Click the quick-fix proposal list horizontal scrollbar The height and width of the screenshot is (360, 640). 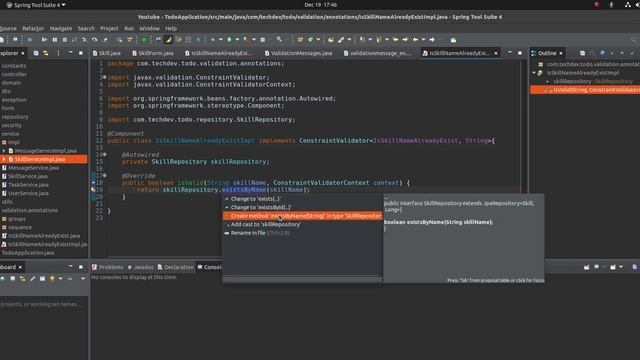[x=302, y=280]
